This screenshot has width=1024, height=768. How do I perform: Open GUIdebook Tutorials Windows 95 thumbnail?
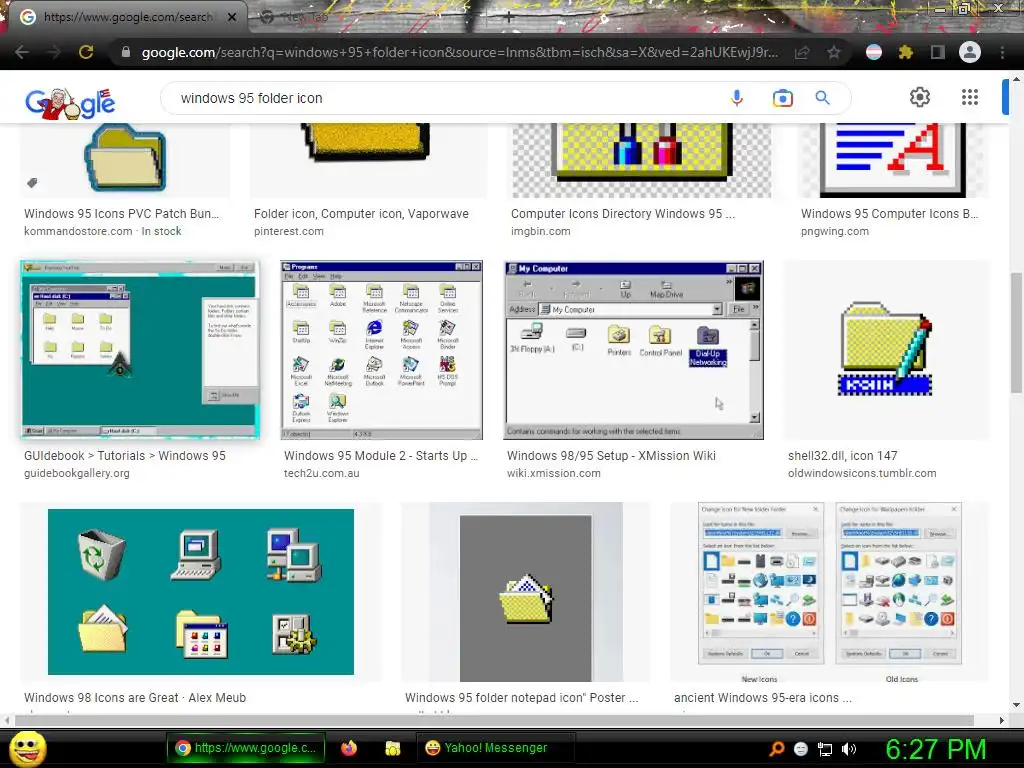[x=140, y=349]
